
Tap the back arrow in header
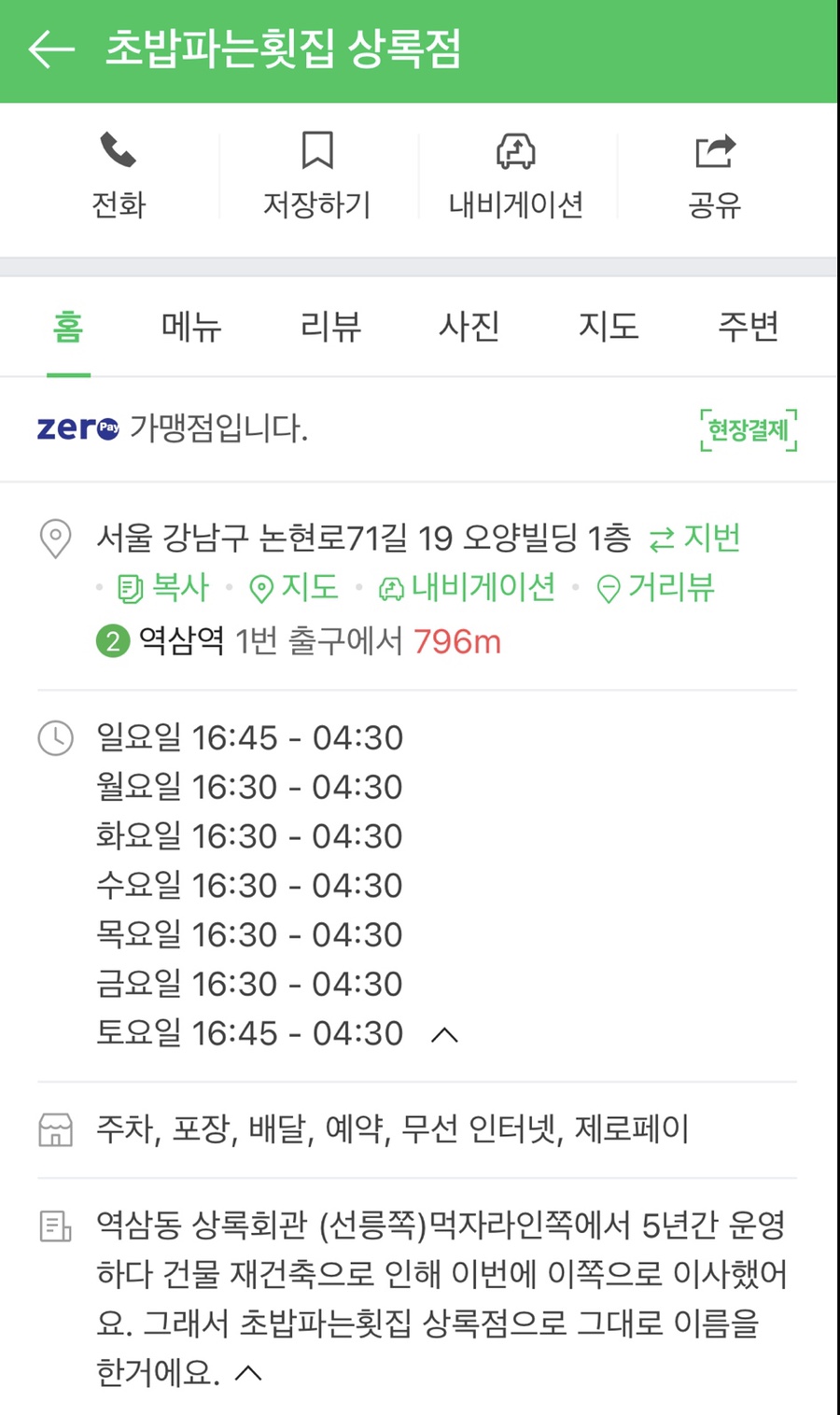click(50, 49)
